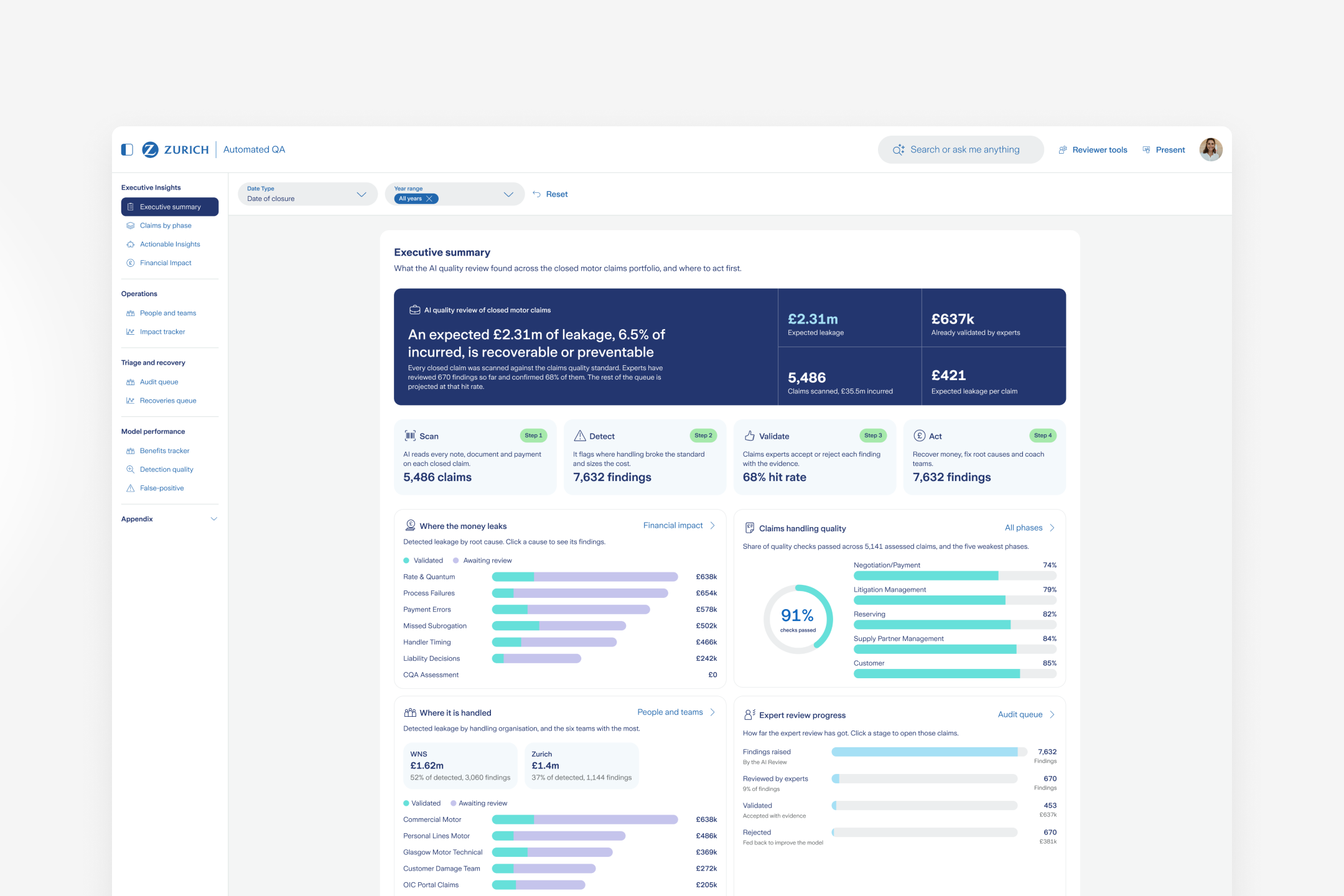The width and height of the screenshot is (1344, 896).
Task: Click the Detect warning triangle icon
Action: click(580, 436)
